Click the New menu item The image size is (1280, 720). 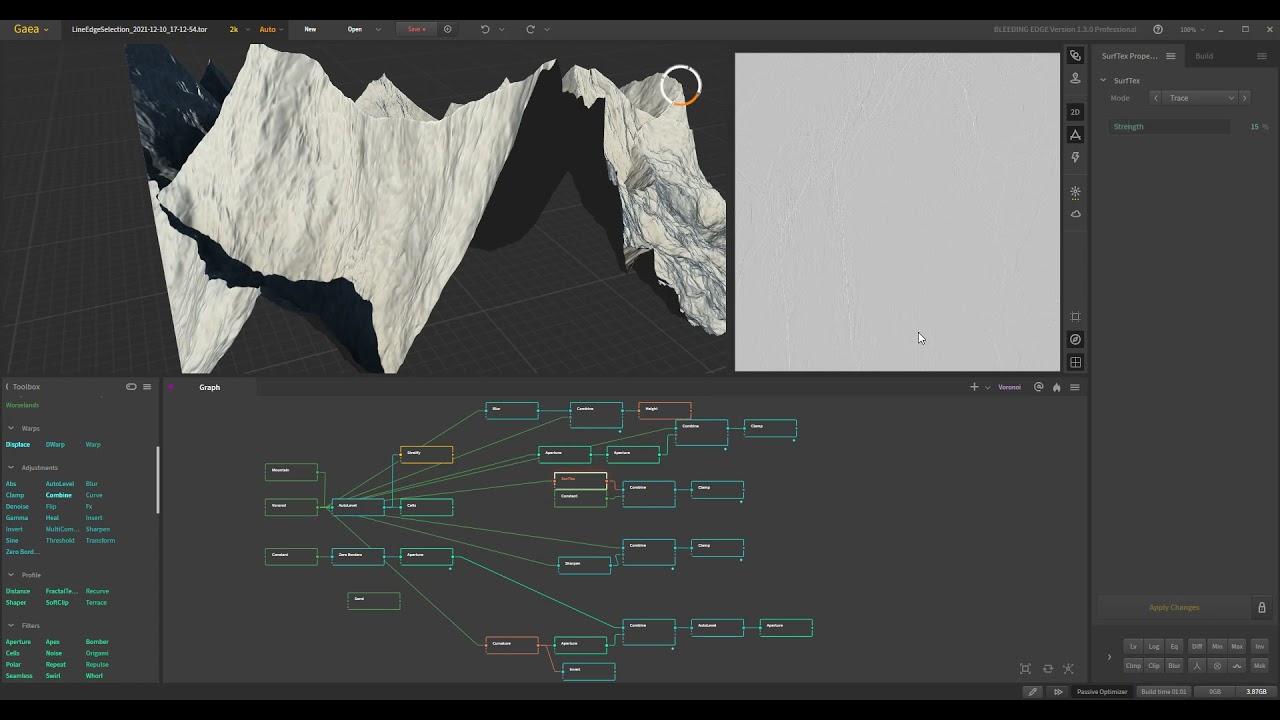(310, 29)
